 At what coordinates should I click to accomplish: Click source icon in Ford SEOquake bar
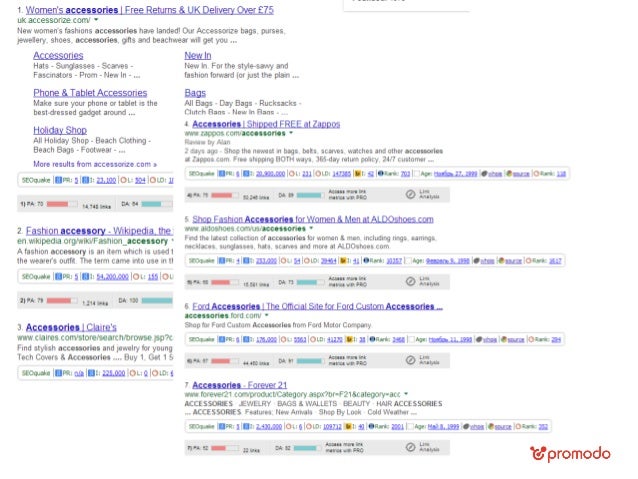(504, 339)
